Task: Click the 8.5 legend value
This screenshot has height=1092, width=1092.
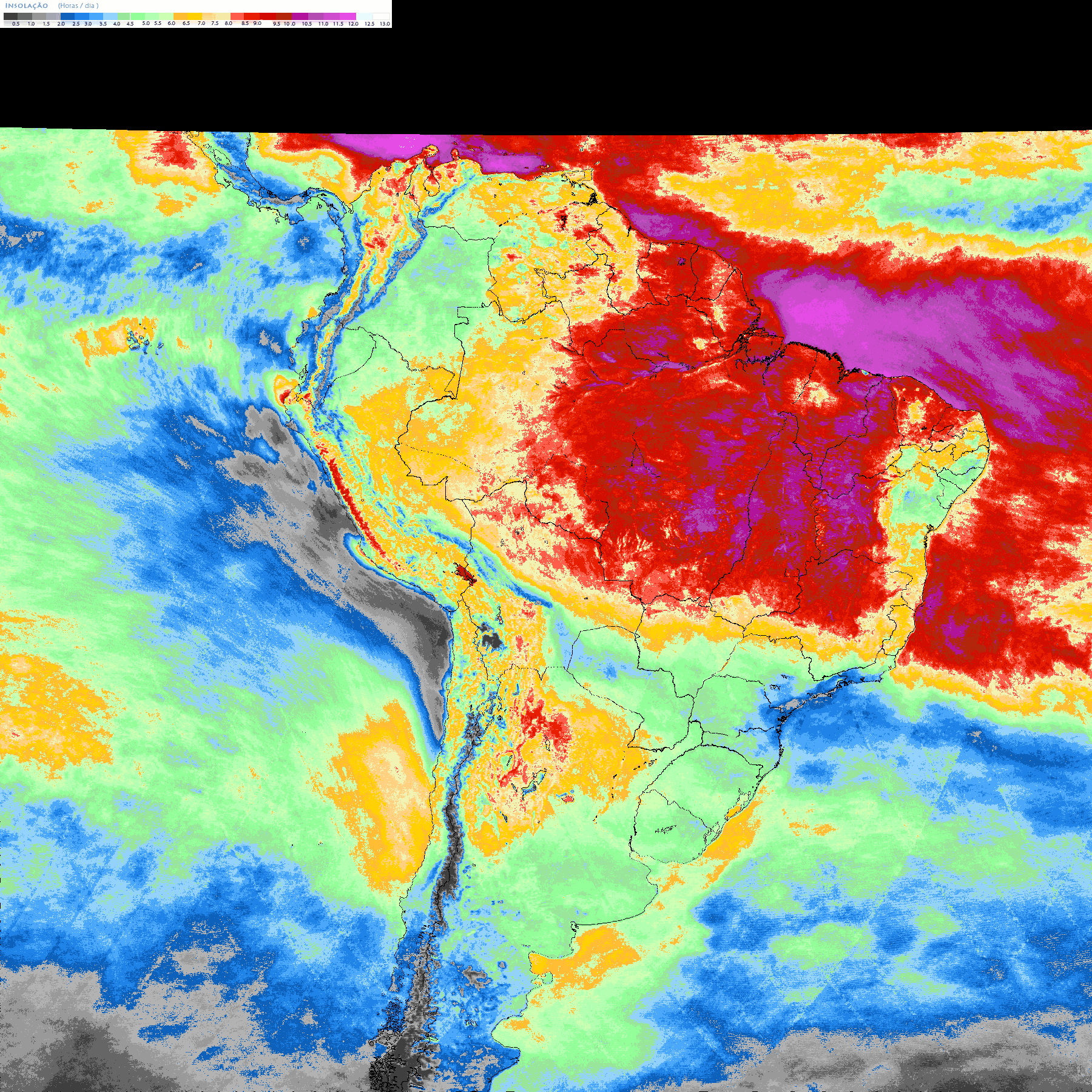Action: [245, 23]
